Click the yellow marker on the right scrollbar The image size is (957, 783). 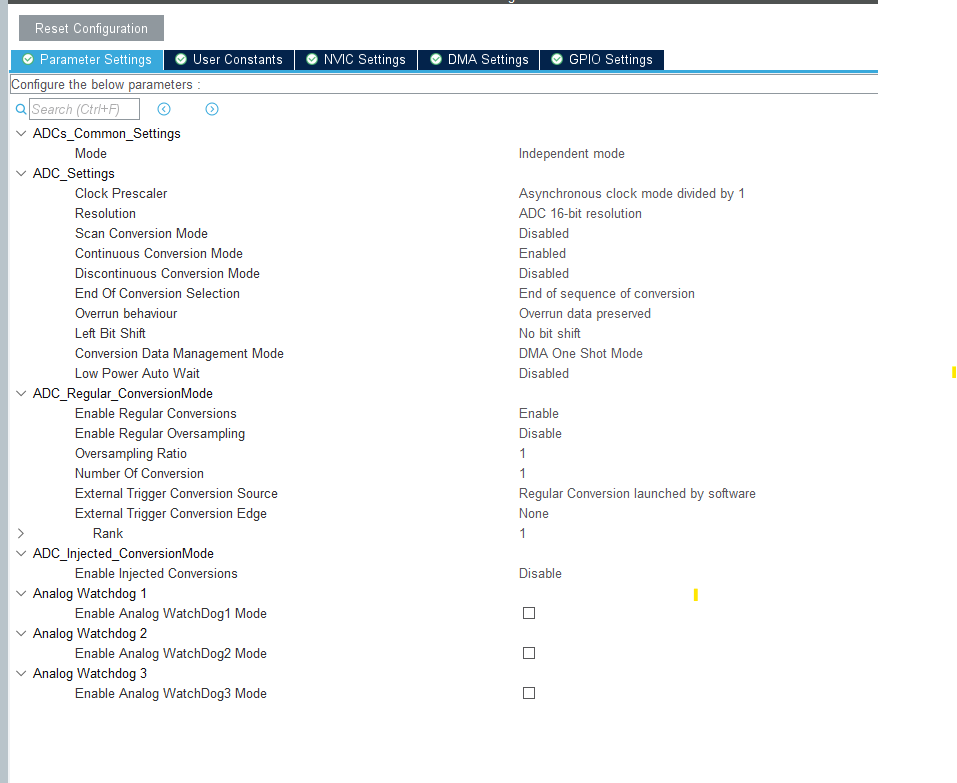coord(952,371)
